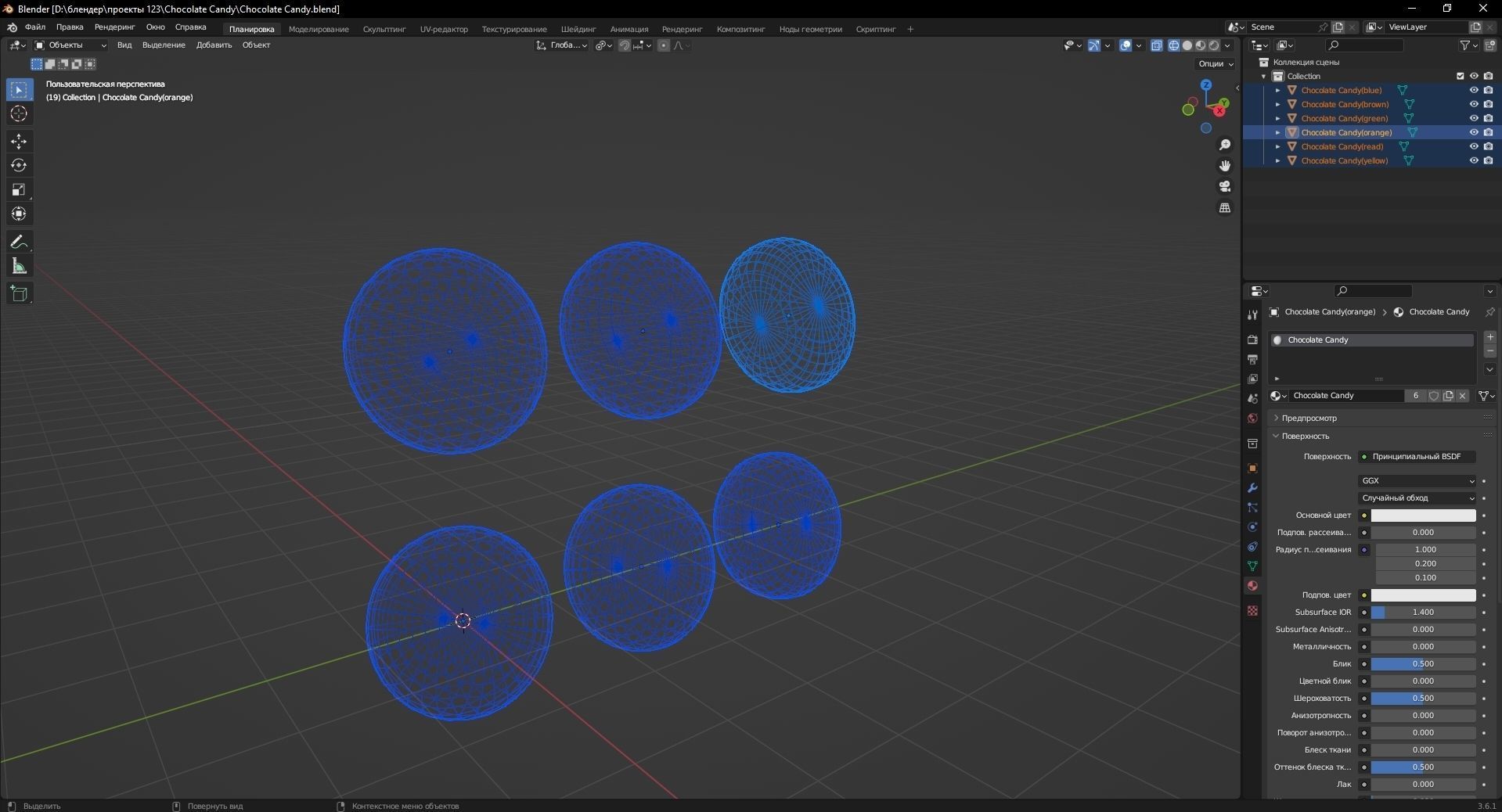Screen dimensions: 1502x812
Task: Expand Chocolate Candy(orange) tree row
Action: pos(1278,133)
